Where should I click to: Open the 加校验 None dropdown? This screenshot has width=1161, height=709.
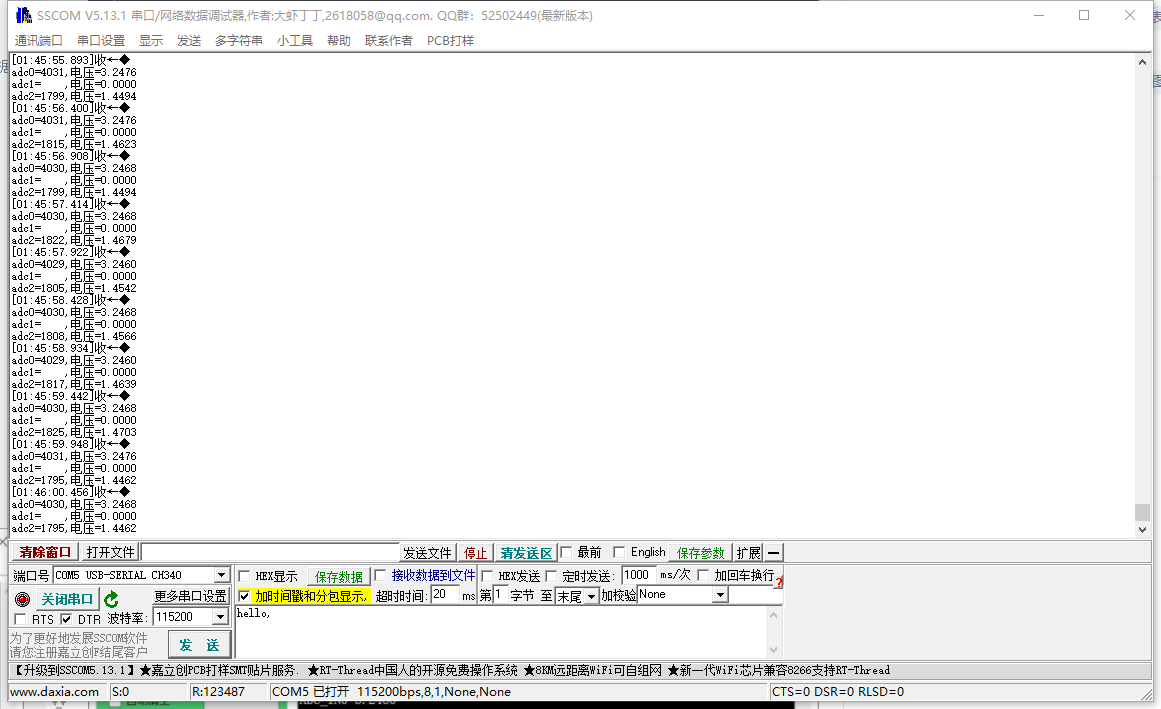pos(719,597)
